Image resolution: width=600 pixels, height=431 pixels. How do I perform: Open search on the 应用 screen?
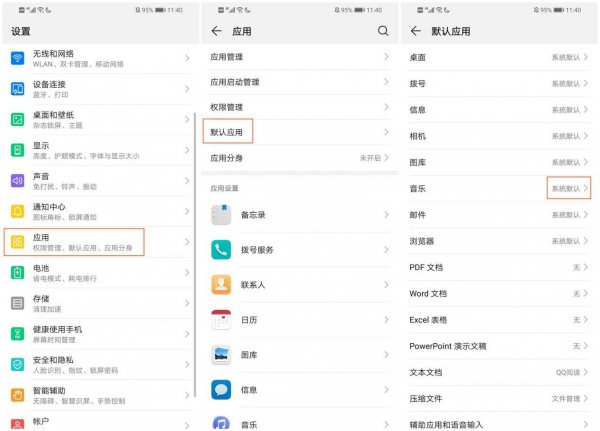383,31
